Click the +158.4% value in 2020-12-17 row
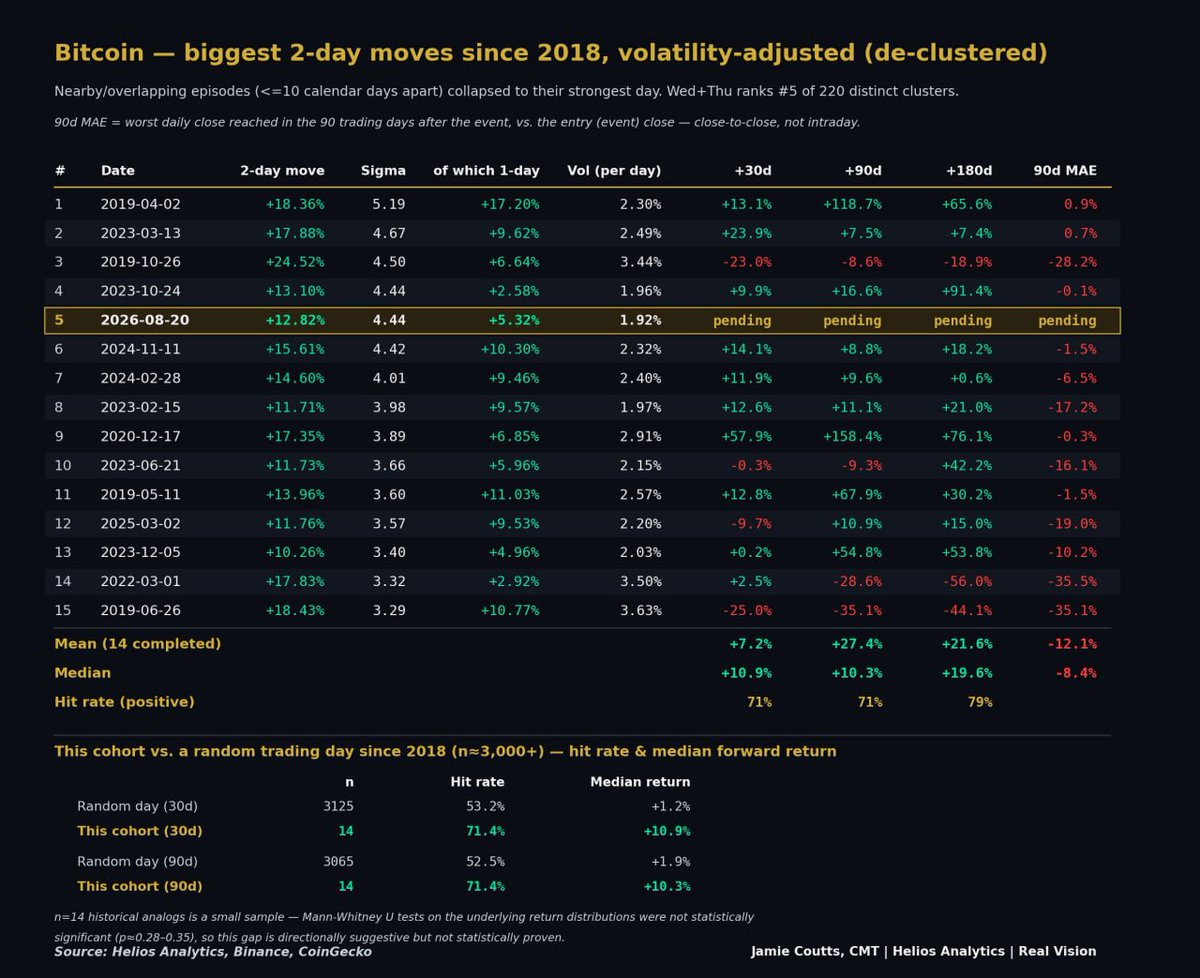Screen dimensions: 1200x978 852,436
